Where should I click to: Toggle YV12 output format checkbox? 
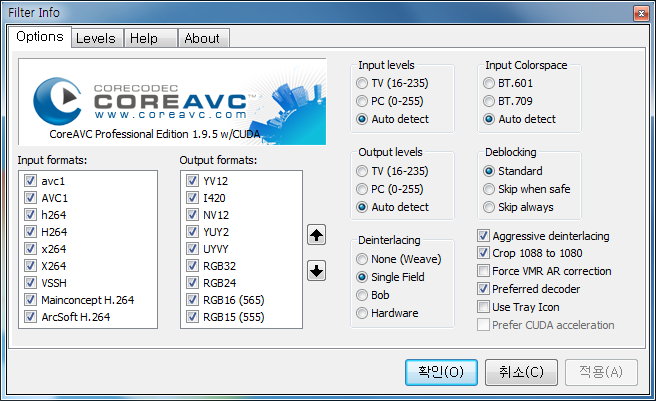coord(192,181)
